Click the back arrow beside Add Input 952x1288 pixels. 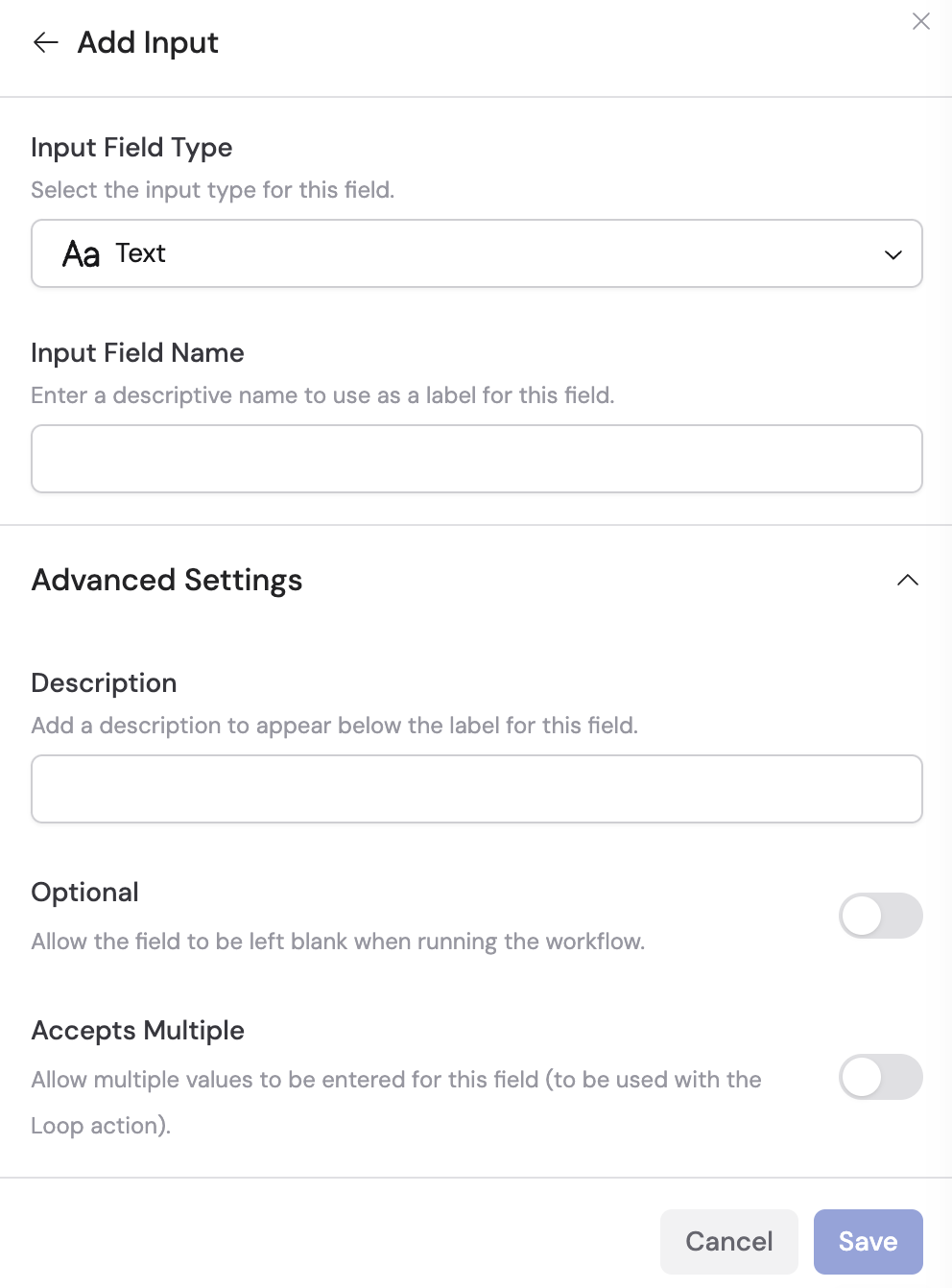tap(45, 42)
